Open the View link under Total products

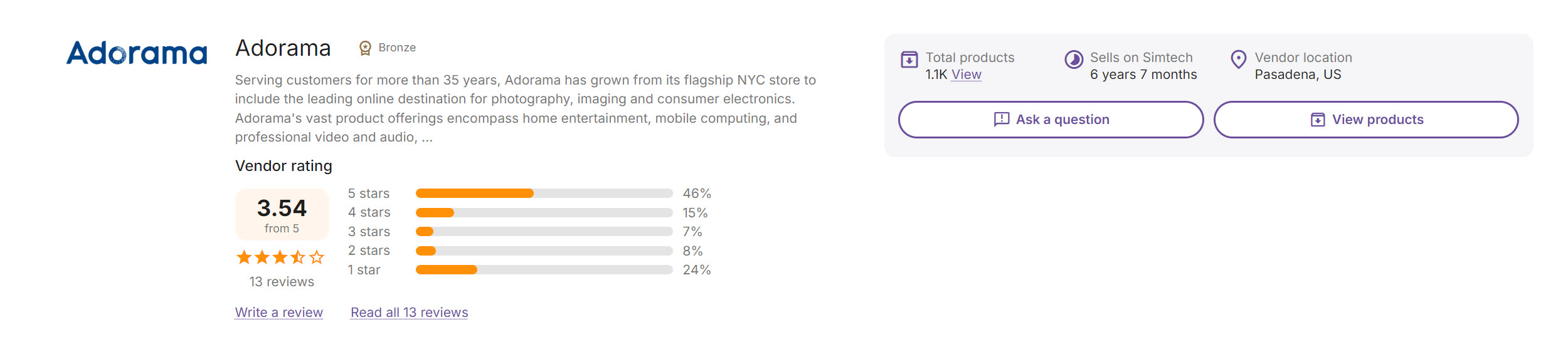click(x=966, y=75)
